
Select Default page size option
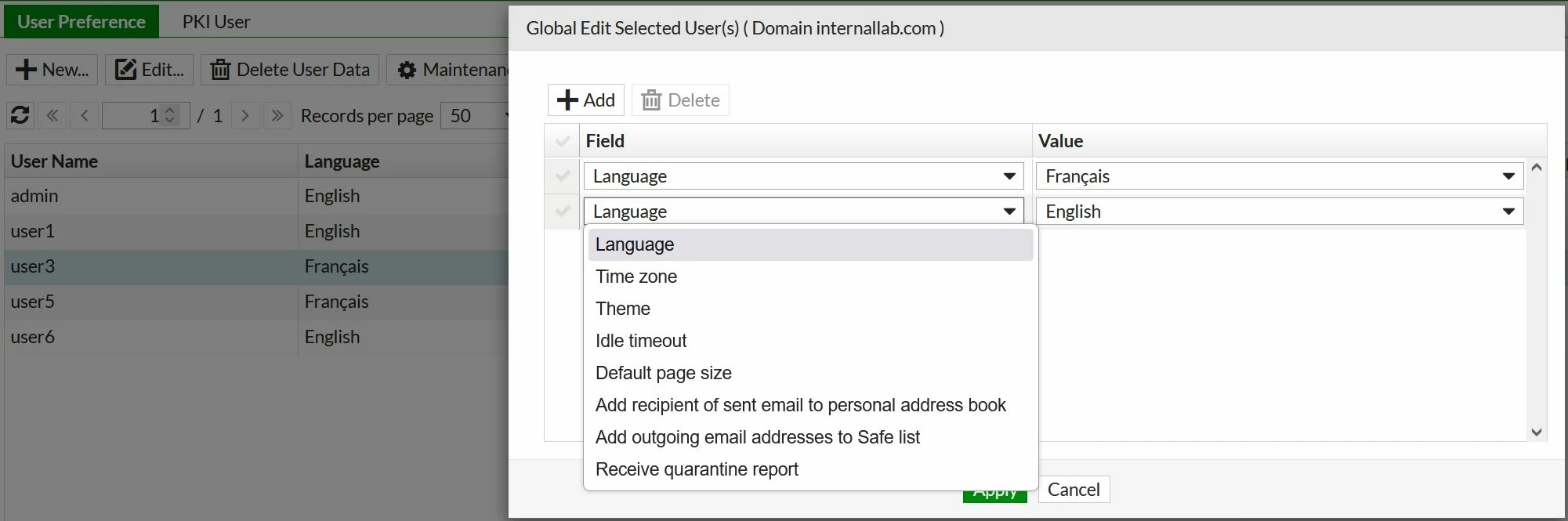[810, 373]
